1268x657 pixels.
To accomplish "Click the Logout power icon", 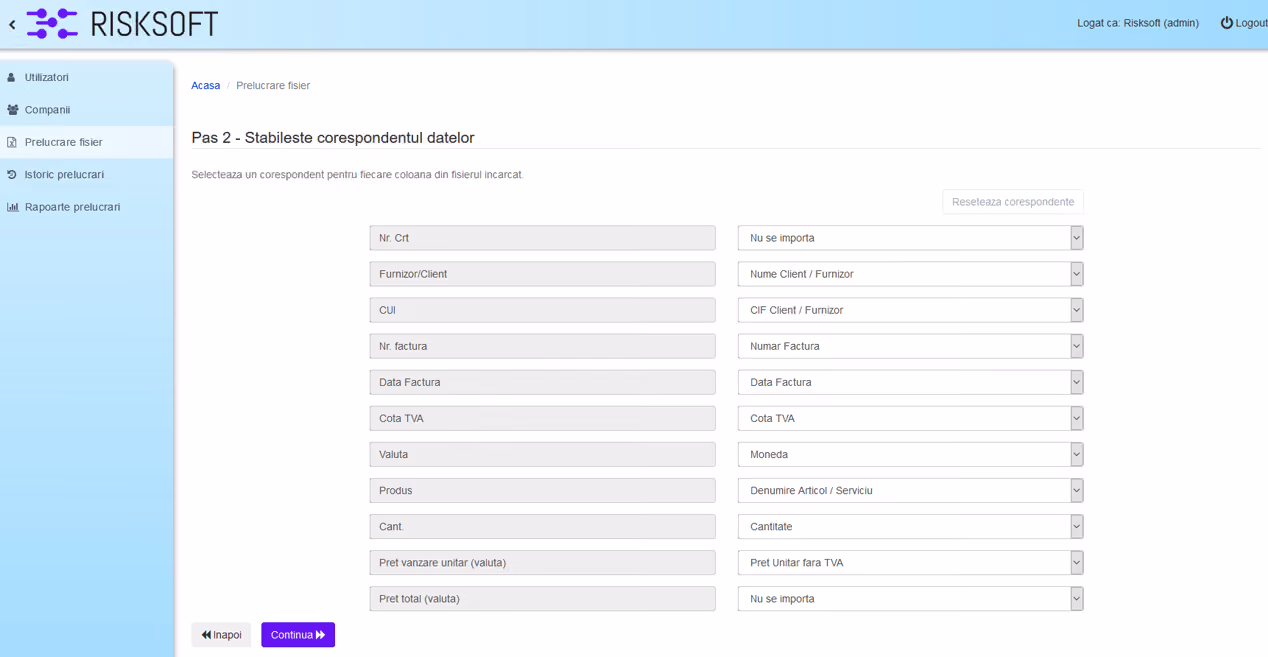I will coord(1226,23).
